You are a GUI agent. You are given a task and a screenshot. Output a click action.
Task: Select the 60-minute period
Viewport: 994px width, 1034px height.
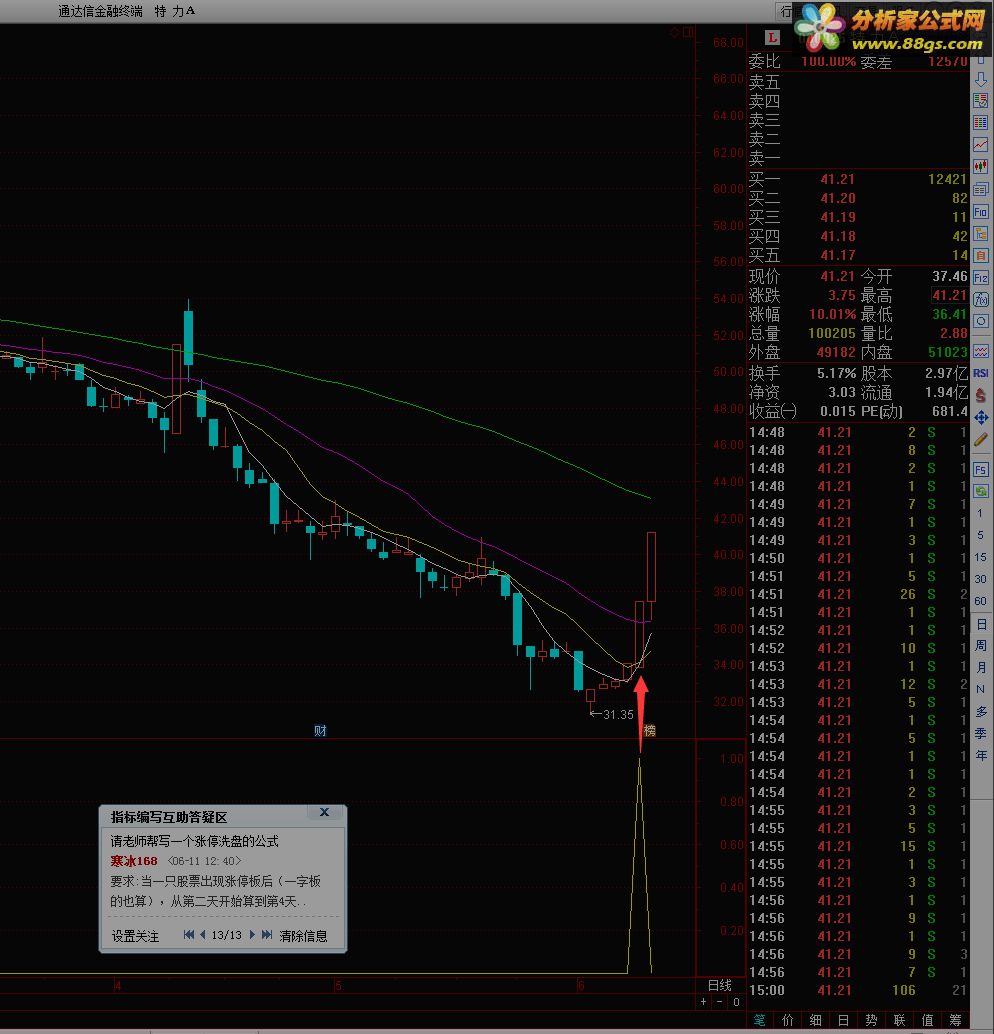click(x=980, y=601)
